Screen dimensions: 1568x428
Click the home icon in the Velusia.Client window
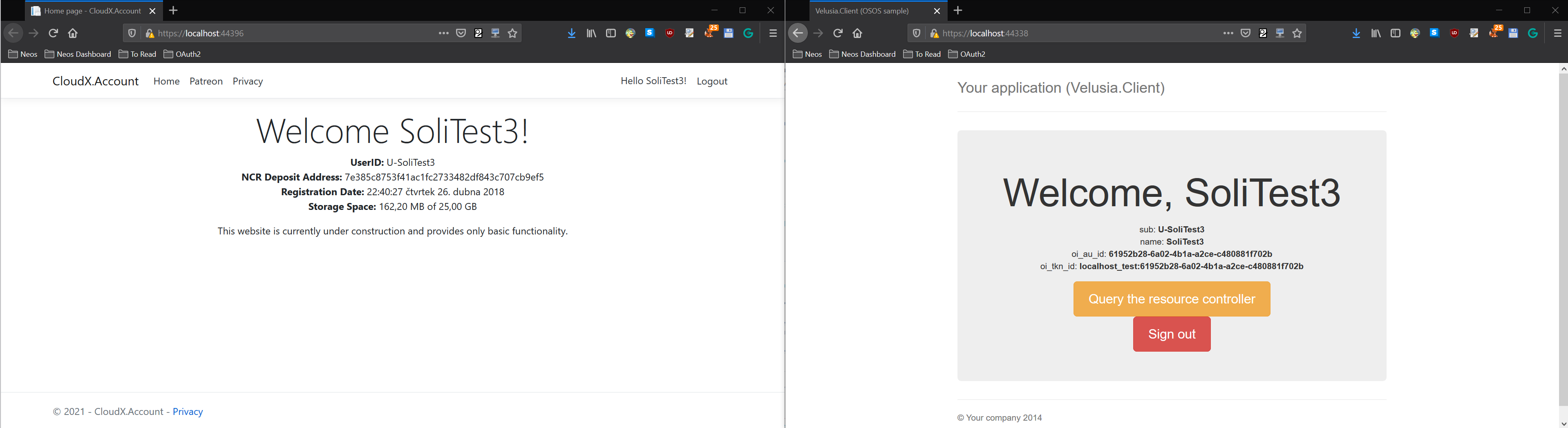click(x=858, y=33)
